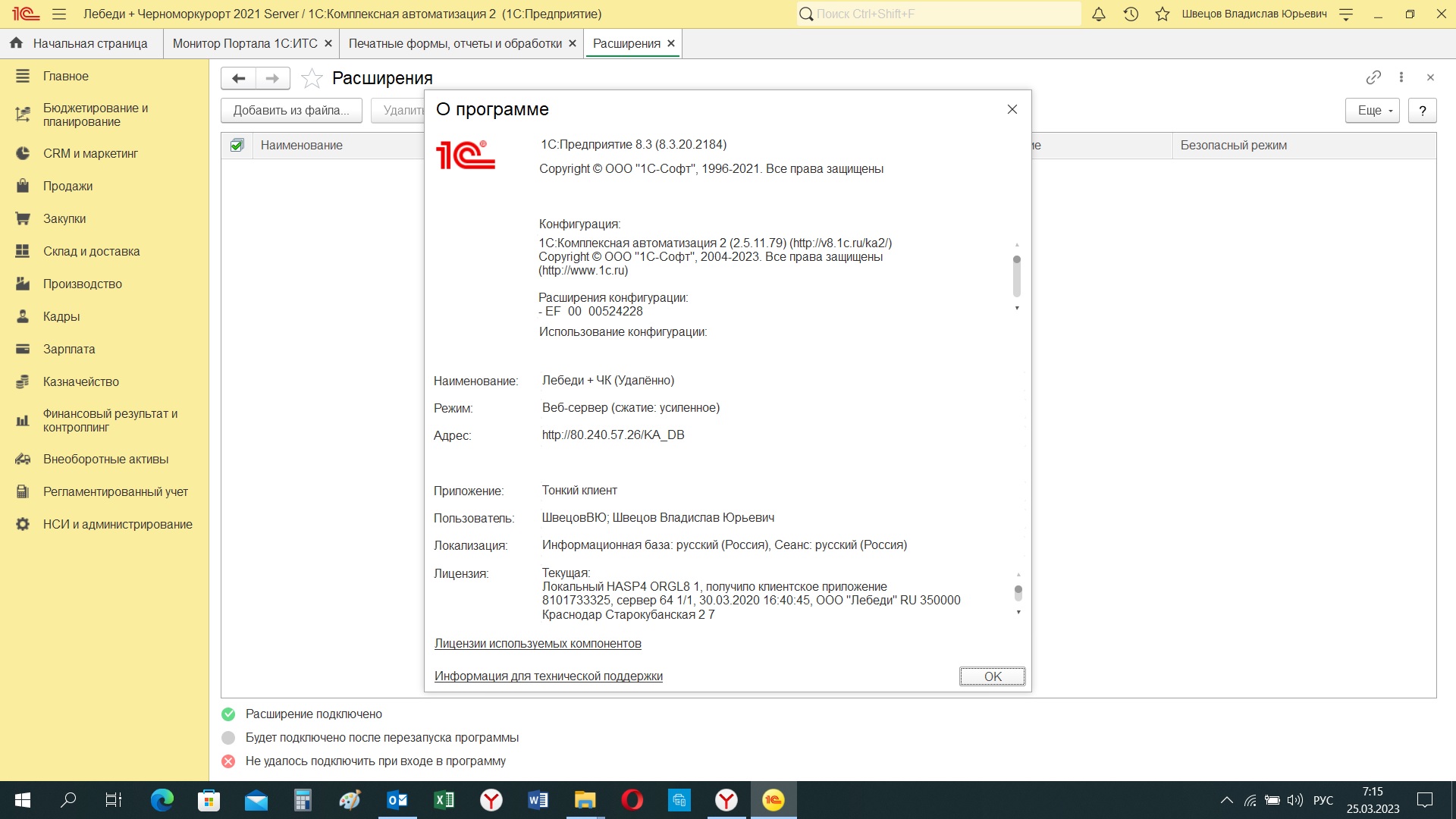The width and height of the screenshot is (1456, 819).
Task: Select the Расширения tab
Action: 626,43
